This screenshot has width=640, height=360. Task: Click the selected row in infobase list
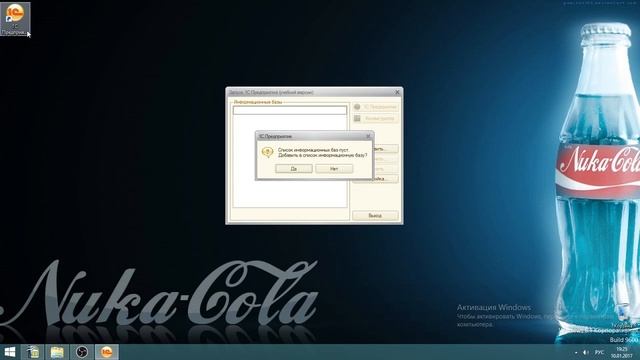(290, 110)
